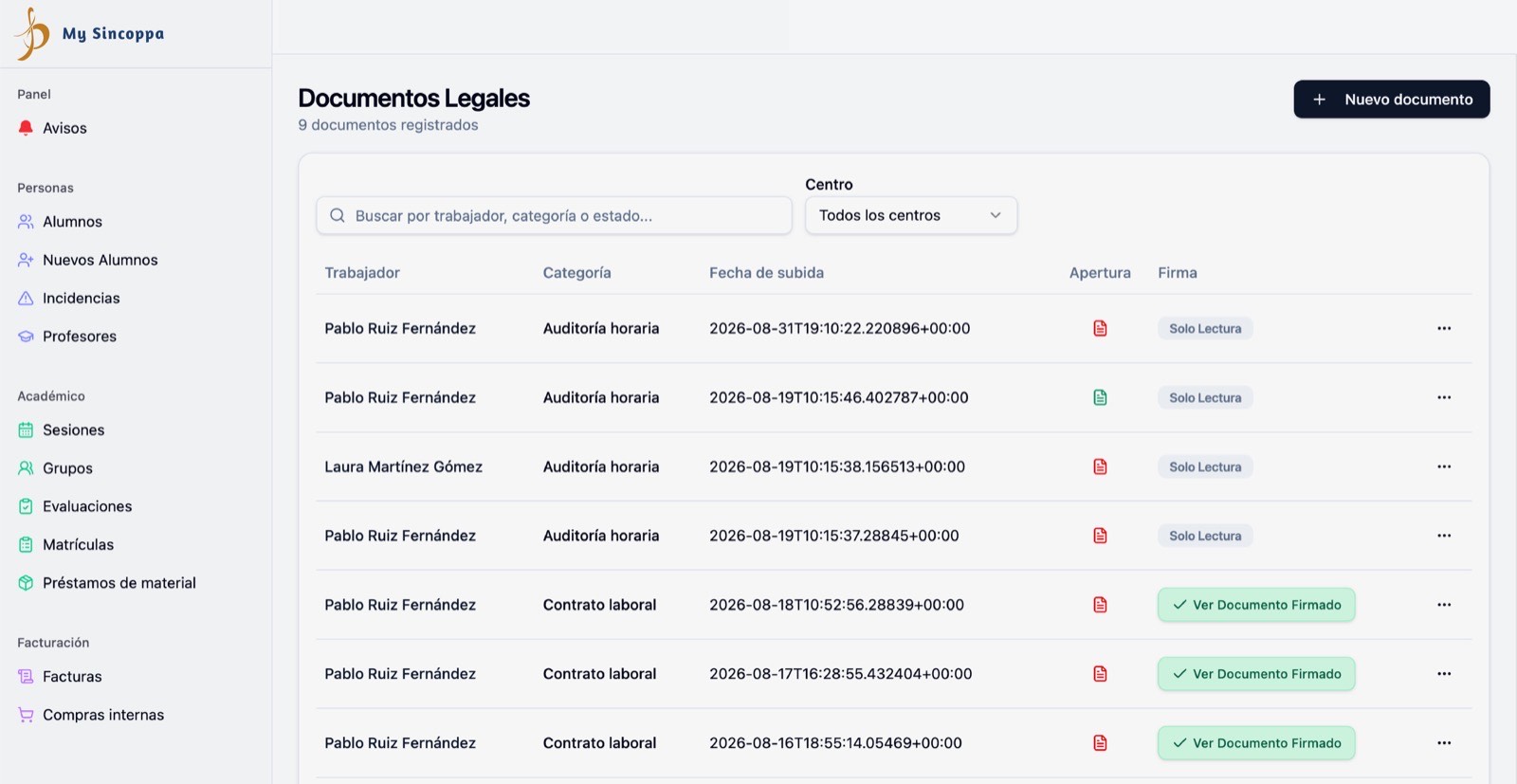
Task: Click the Compras internas cart icon
Action: [26, 715]
